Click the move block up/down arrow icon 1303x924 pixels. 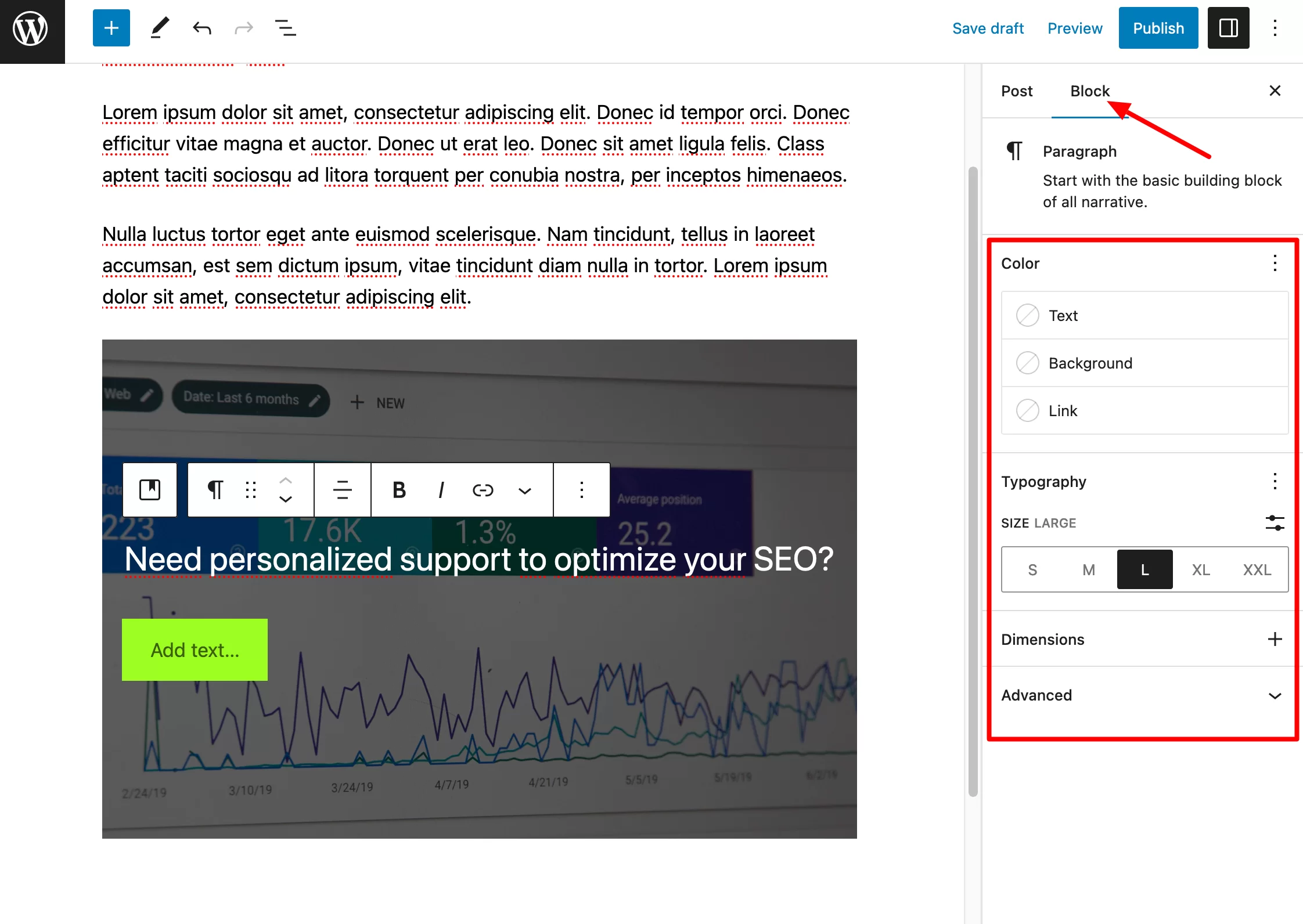click(285, 490)
